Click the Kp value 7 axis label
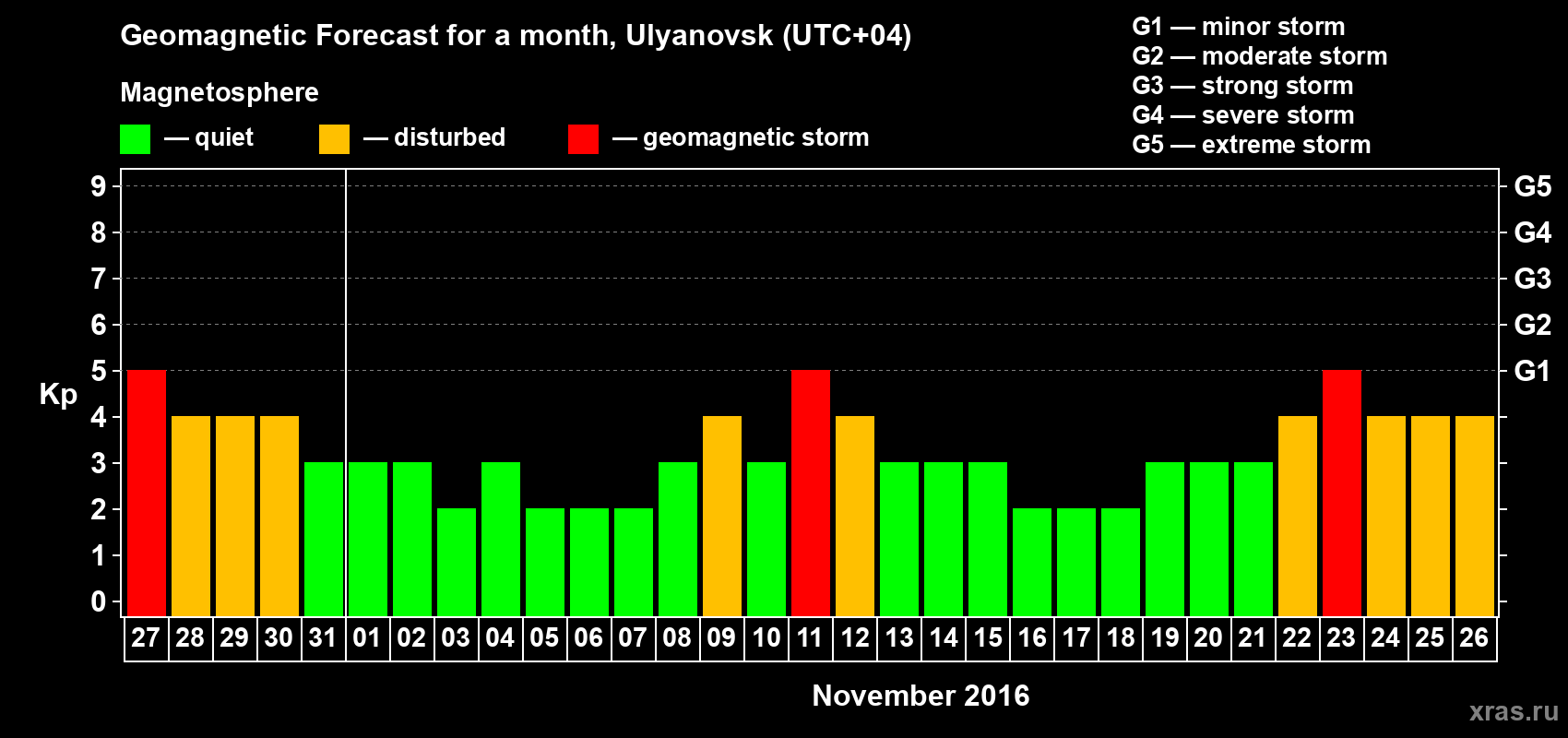Screen dimensions: 1568x738 click(99, 279)
